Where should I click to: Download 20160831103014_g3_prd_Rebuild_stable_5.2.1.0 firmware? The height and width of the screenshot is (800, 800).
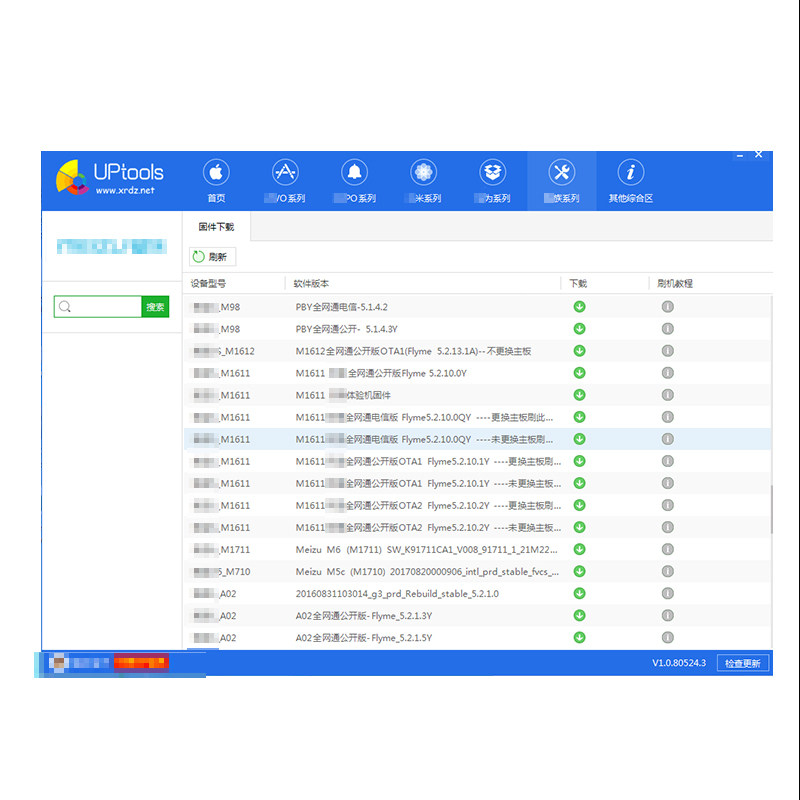tap(579, 593)
